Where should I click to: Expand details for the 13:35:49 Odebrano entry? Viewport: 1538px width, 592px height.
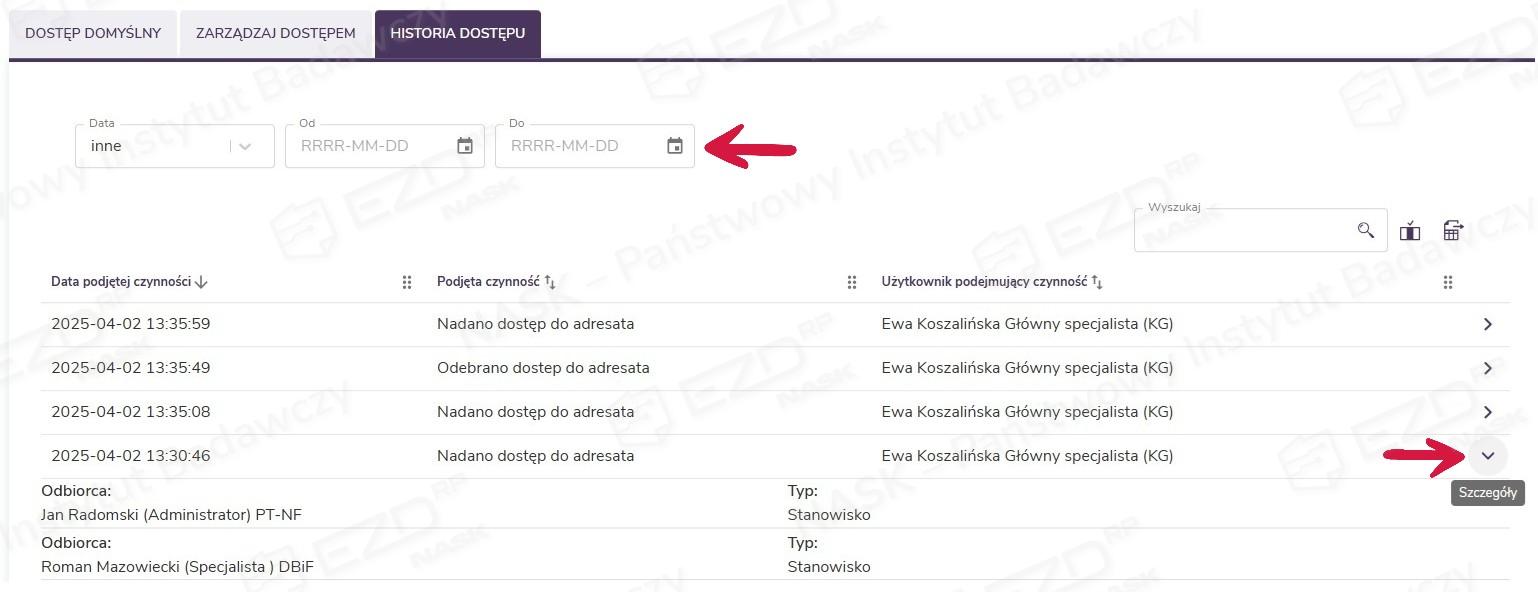1488,368
